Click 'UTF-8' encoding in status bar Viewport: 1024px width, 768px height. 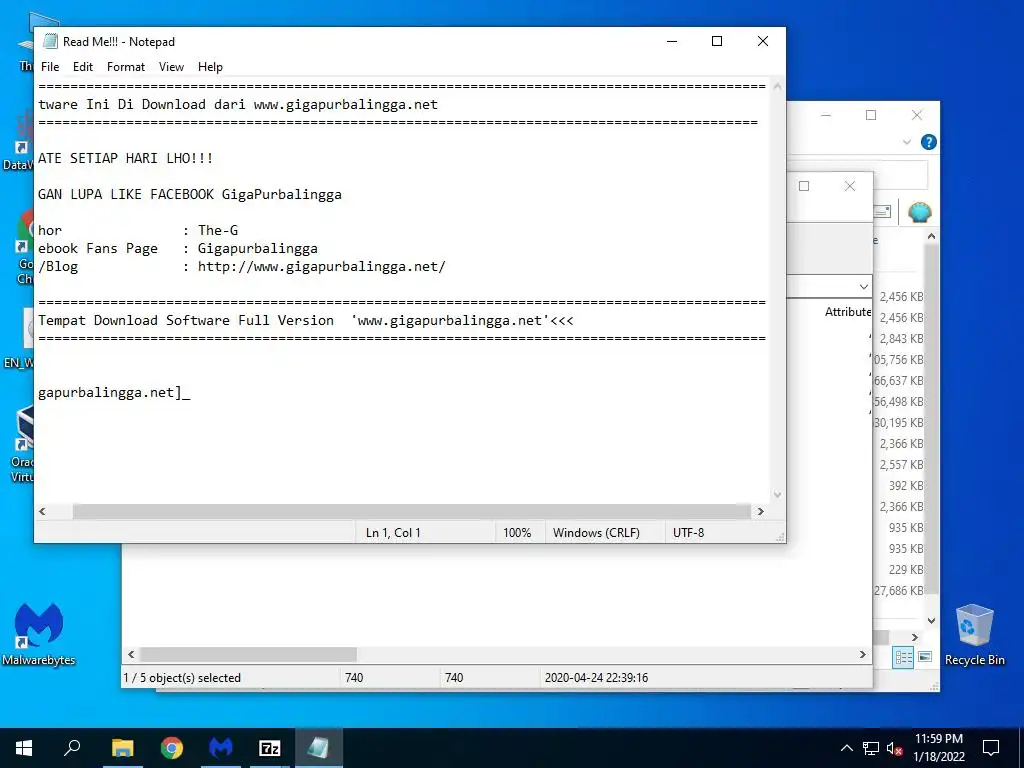688,533
